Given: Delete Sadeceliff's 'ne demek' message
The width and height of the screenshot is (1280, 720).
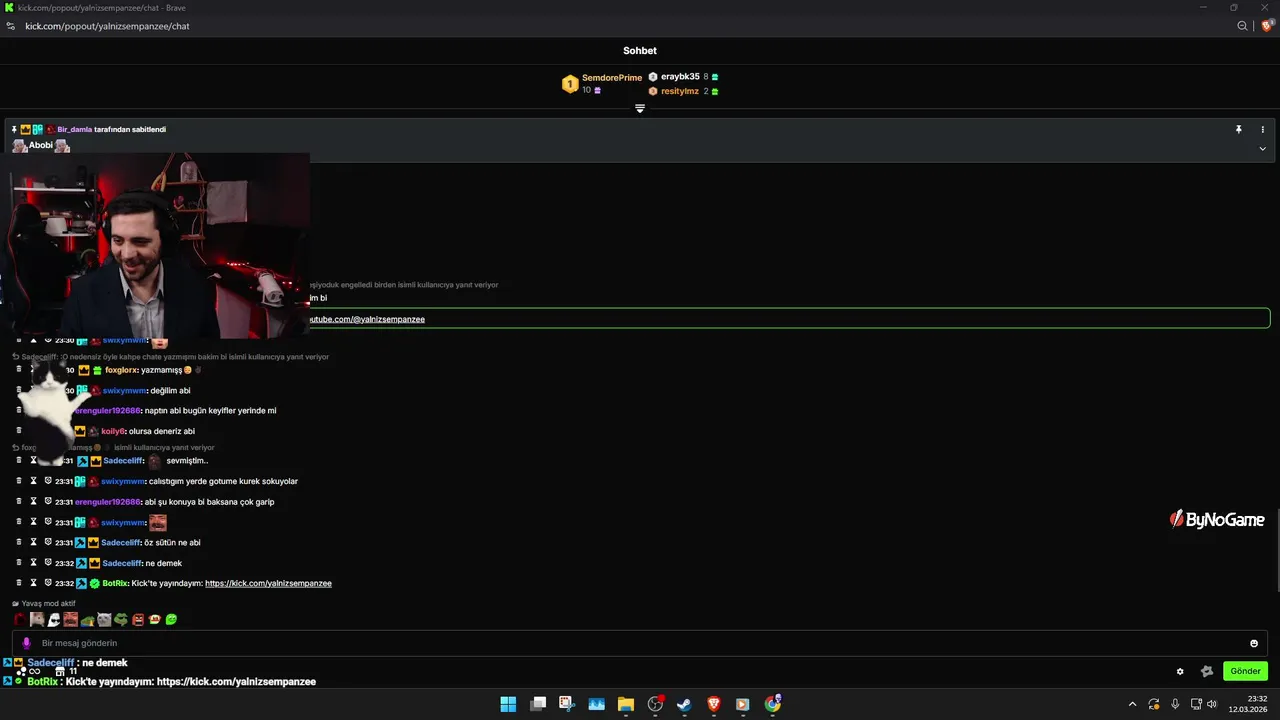Looking at the screenshot, I should click(18, 563).
